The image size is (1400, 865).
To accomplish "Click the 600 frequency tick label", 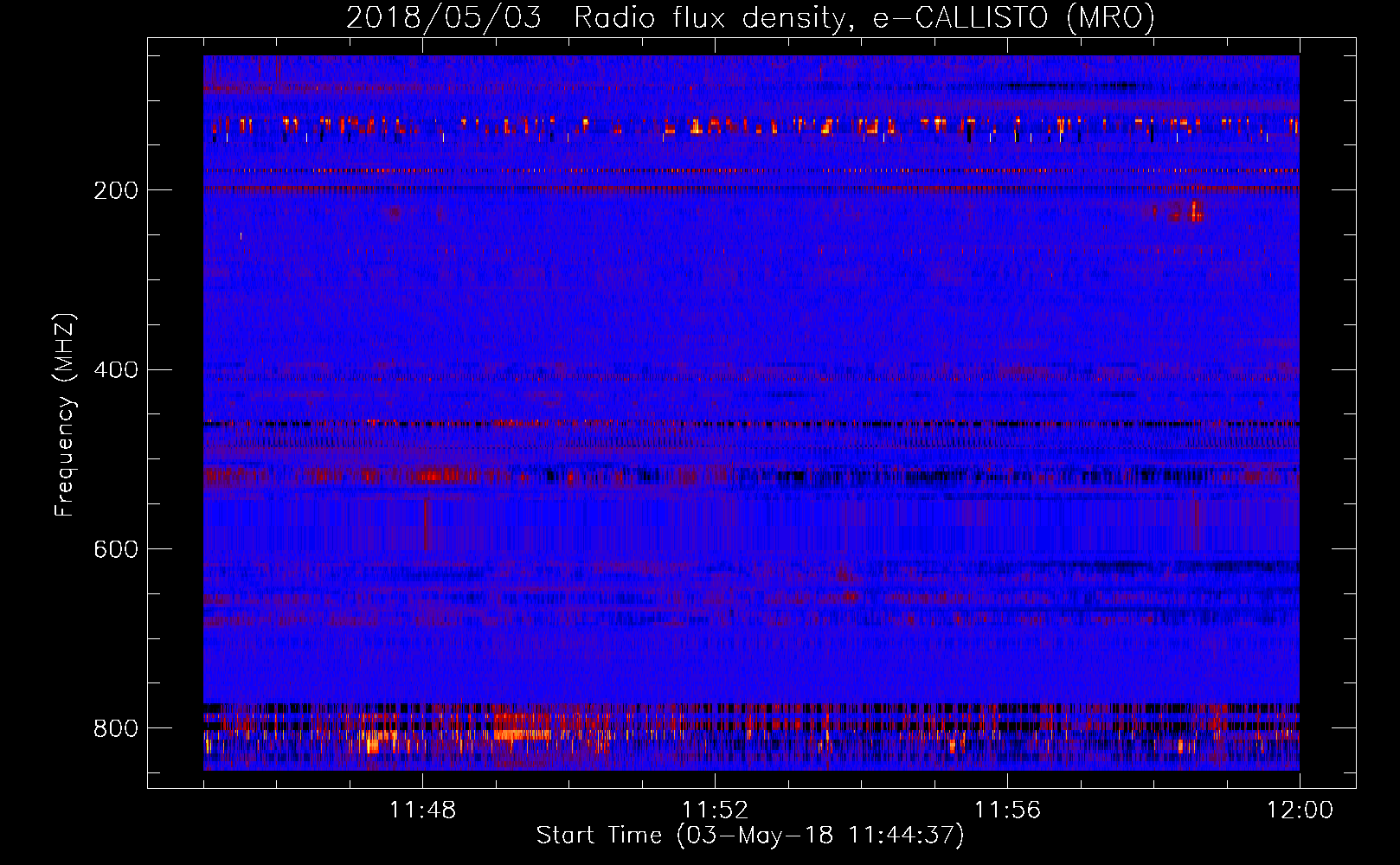I will pos(116,549).
